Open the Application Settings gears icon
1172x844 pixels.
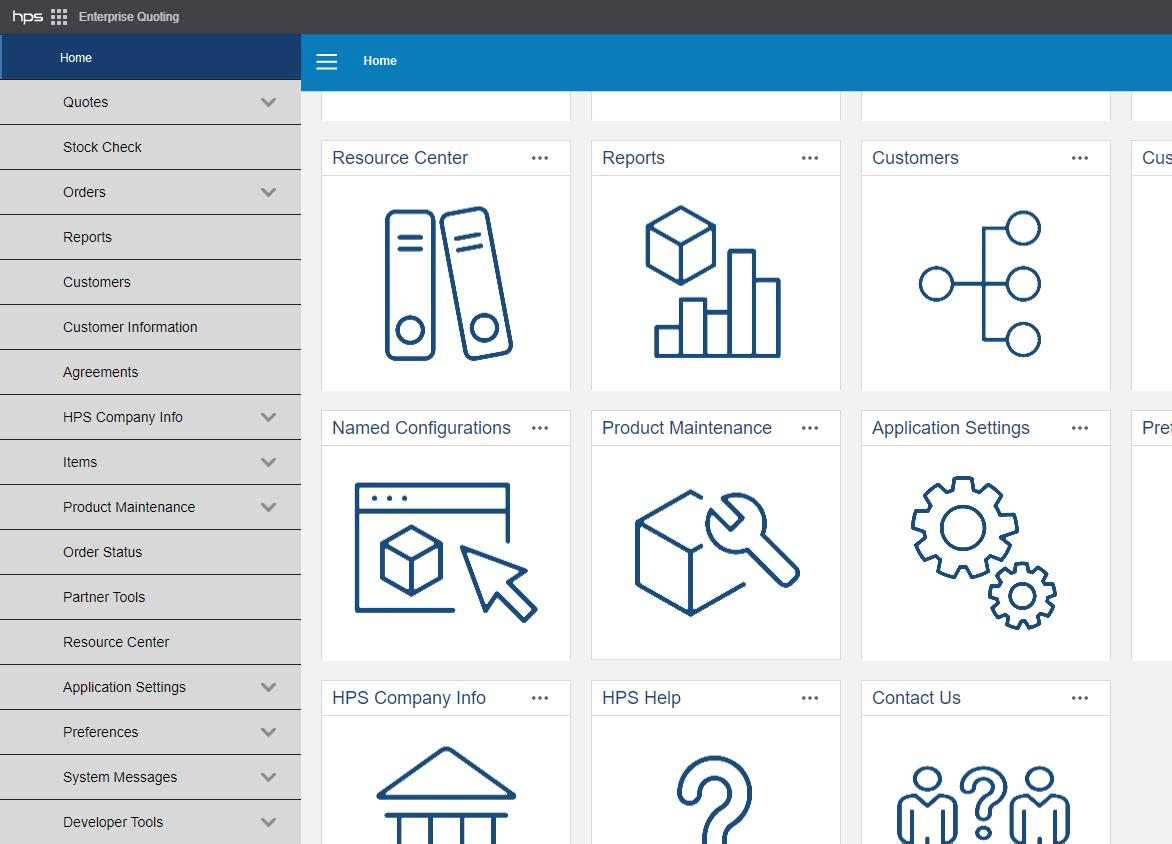984,552
